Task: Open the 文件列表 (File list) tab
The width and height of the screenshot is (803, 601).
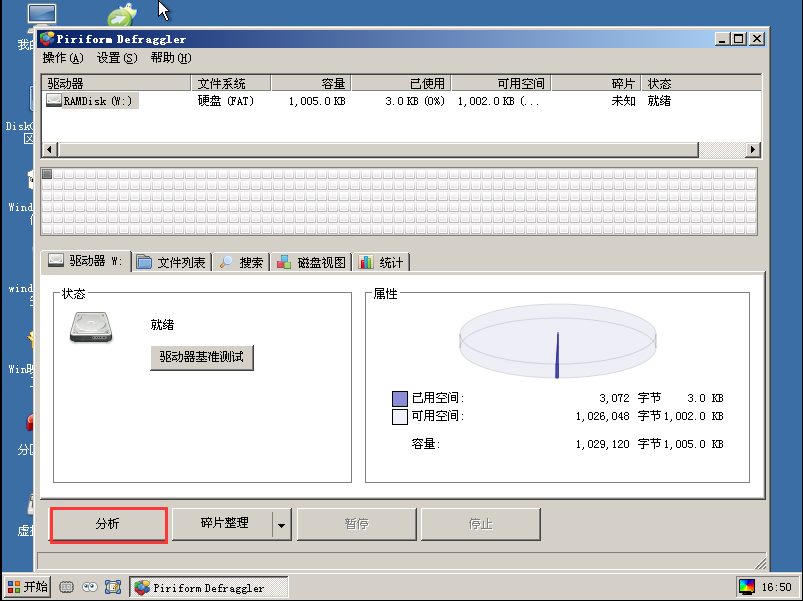Action: click(172, 262)
